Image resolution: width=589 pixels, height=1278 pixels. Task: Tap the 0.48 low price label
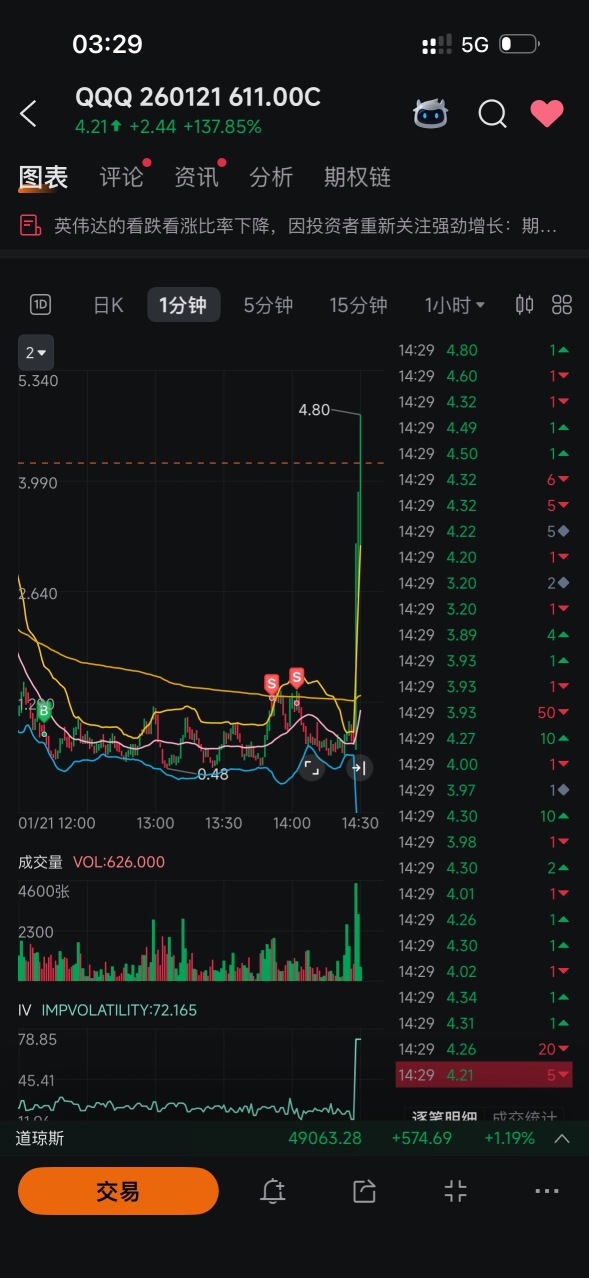[x=213, y=774]
